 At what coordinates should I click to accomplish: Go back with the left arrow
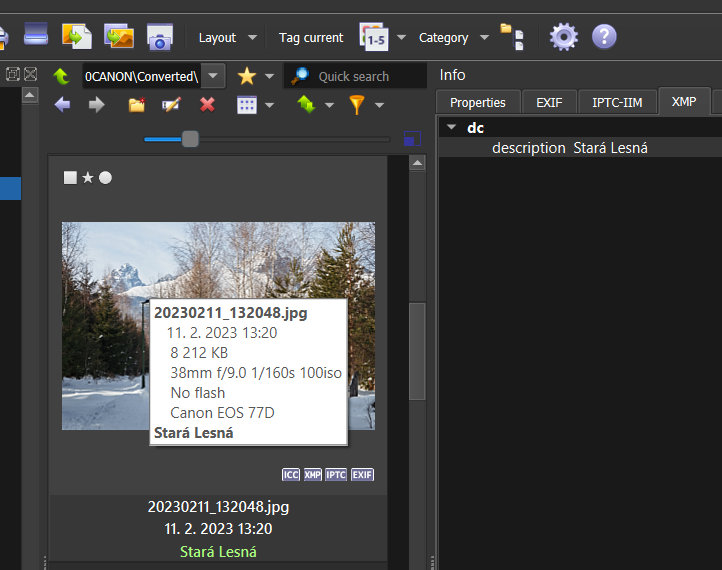coord(62,105)
